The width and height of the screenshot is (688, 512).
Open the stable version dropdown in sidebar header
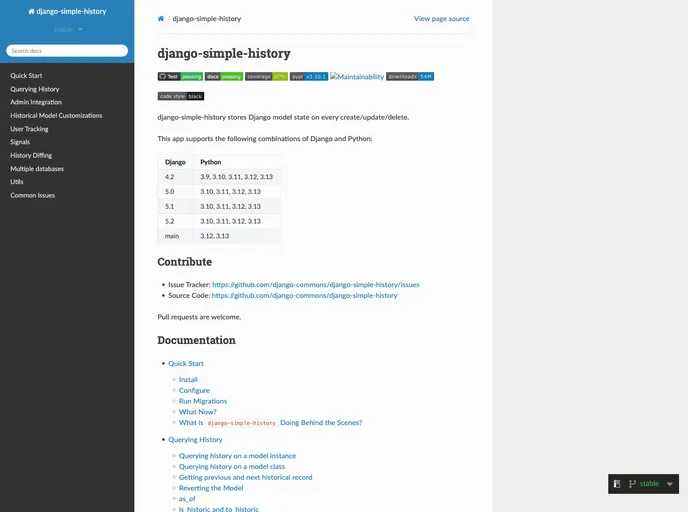(68, 29)
